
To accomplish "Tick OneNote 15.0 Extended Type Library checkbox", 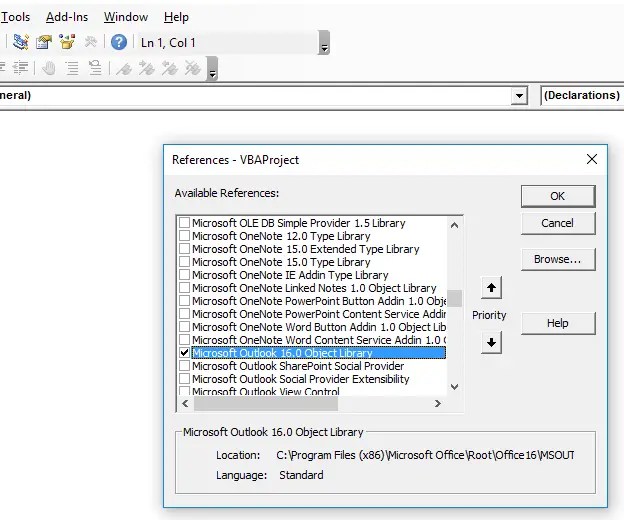I will click(x=184, y=249).
